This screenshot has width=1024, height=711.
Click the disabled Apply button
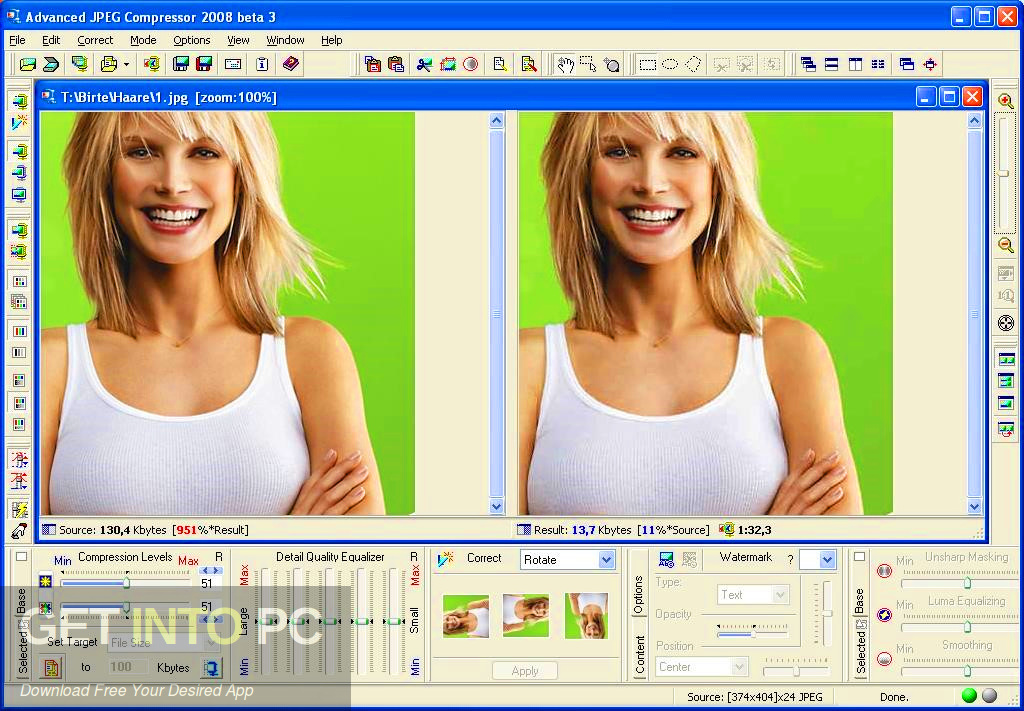[525, 671]
